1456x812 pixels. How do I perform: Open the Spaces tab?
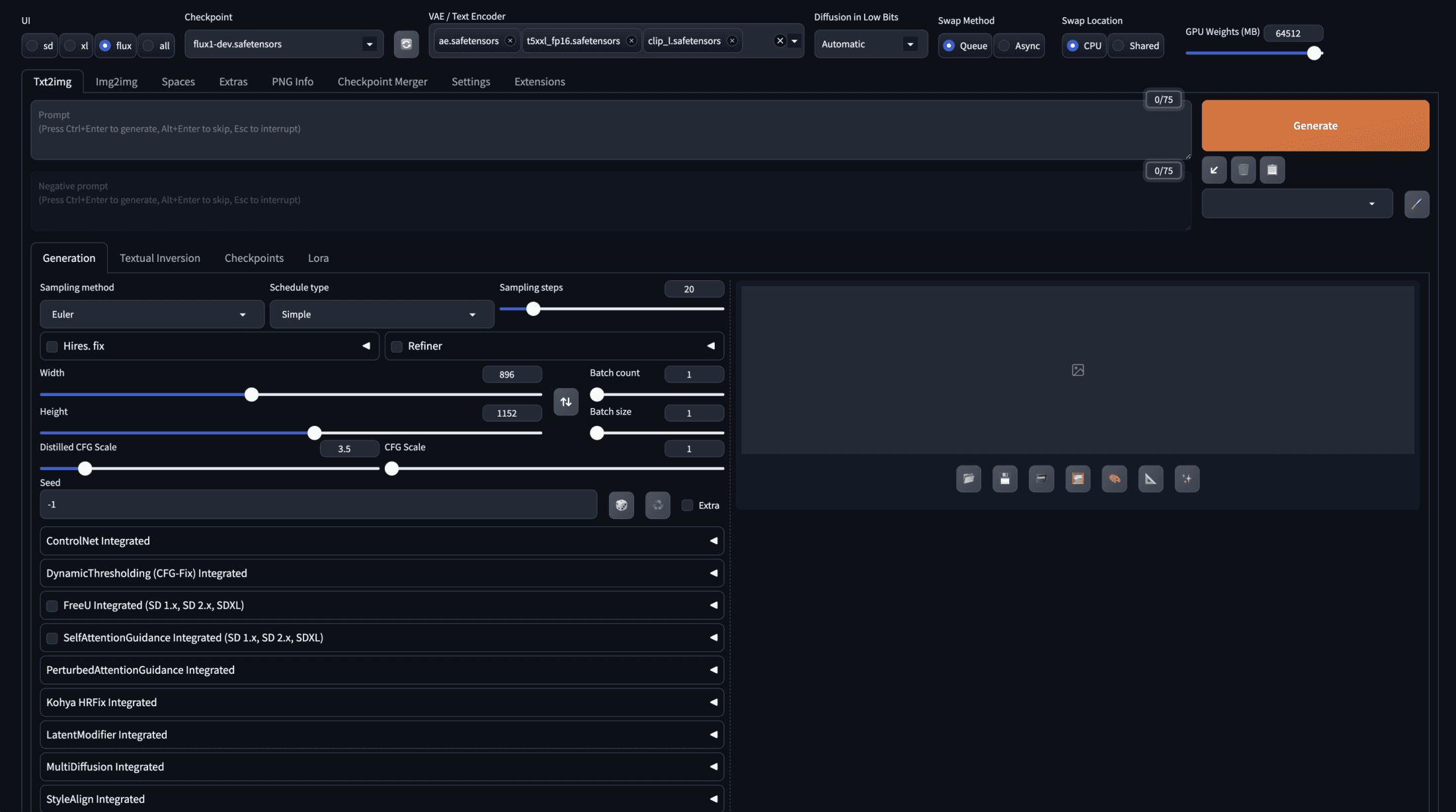(x=178, y=81)
